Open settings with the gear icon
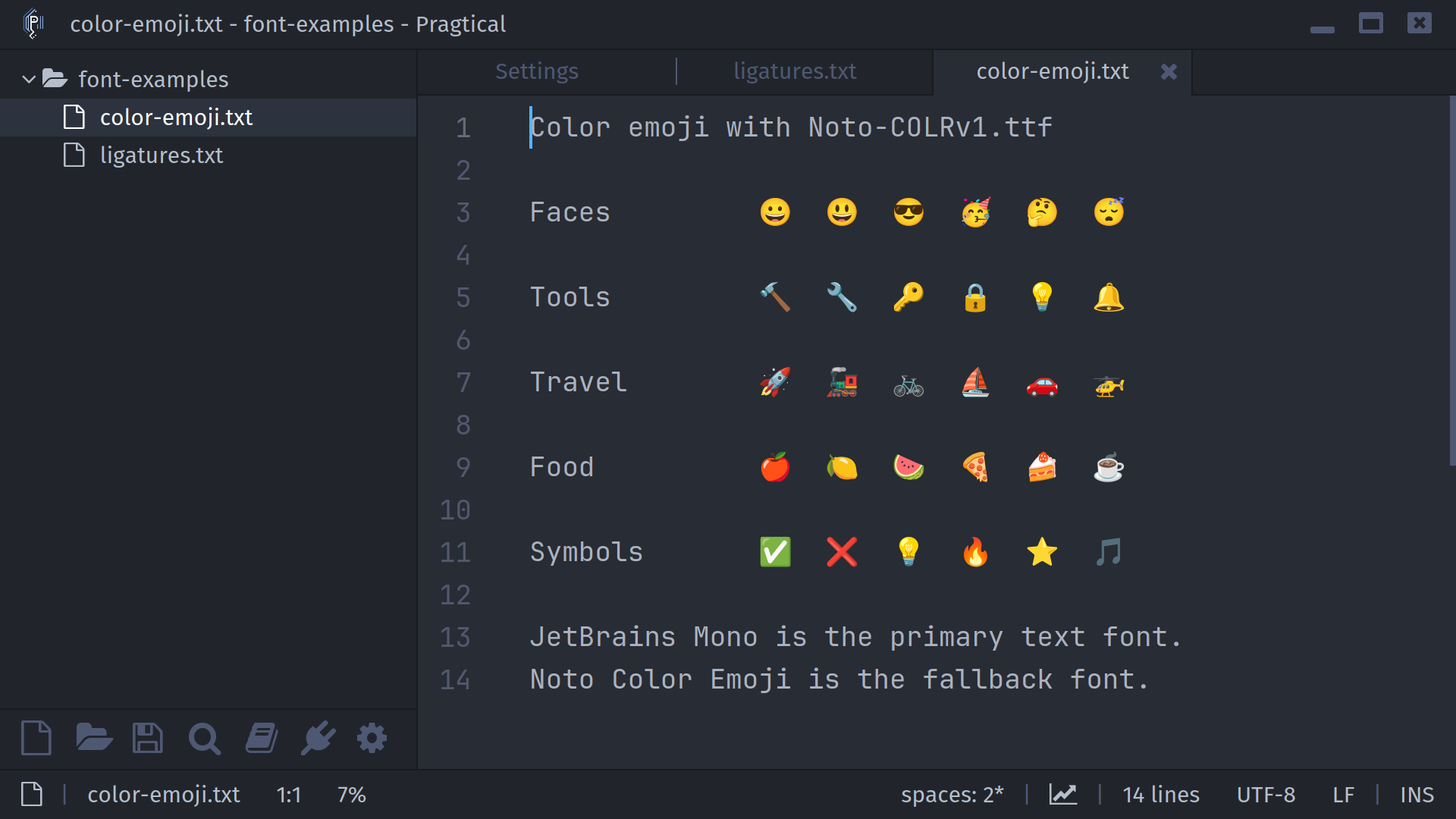The width and height of the screenshot is (1456, 819). (372, 738)
